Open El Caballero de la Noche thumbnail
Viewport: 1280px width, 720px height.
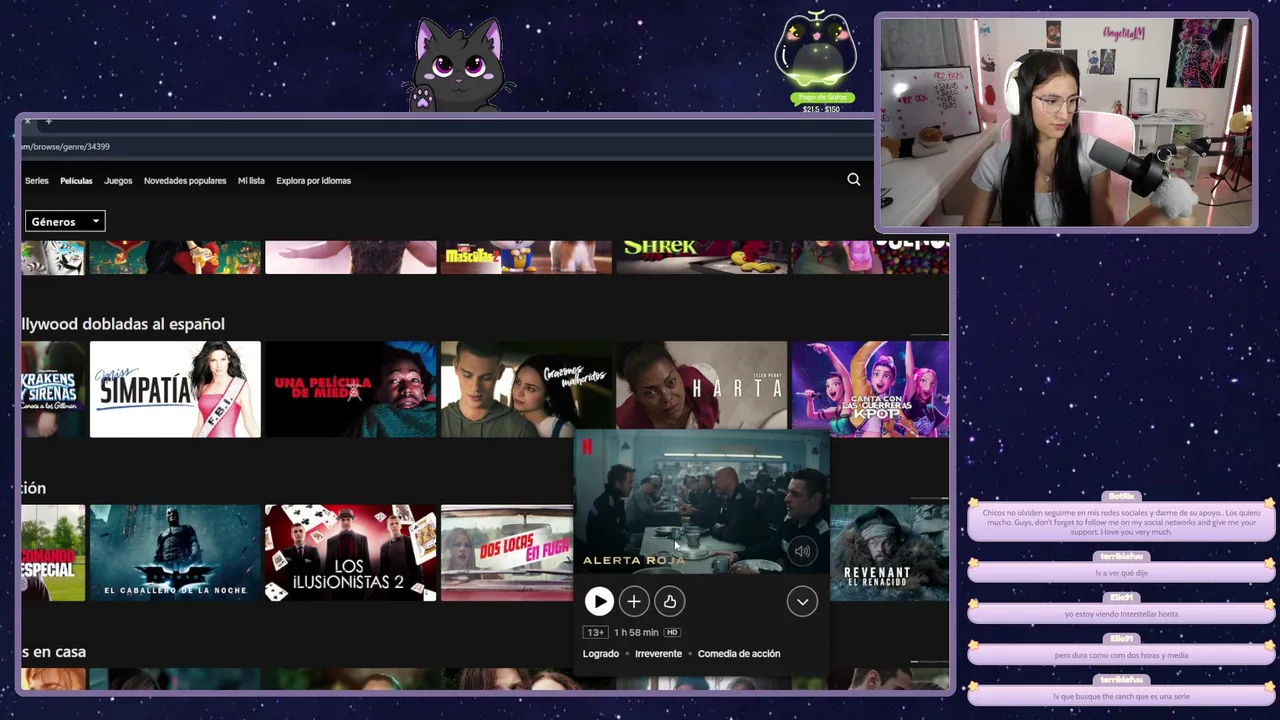click(x=175, y=553)
